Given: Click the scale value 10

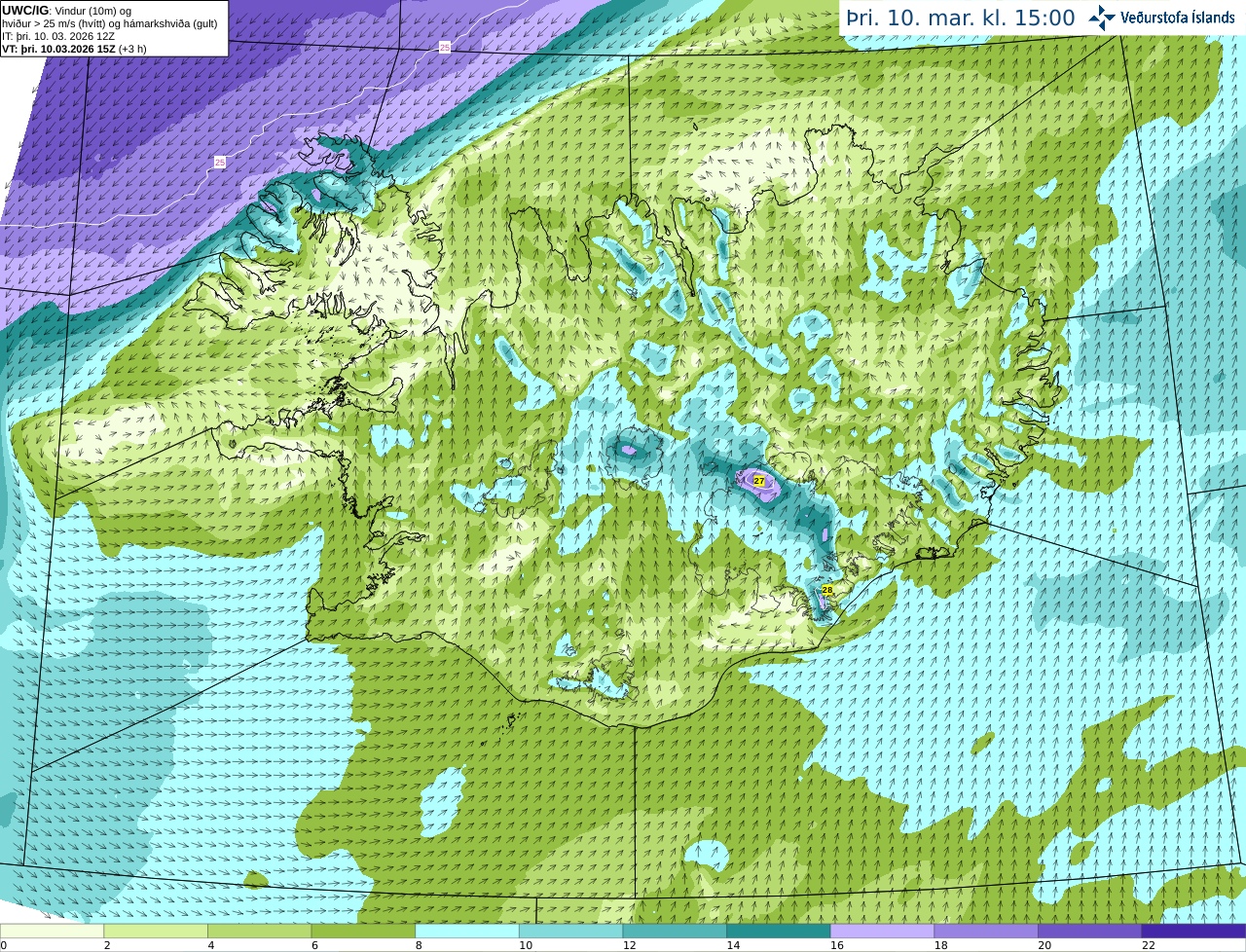Looking at the screenshot, I should pos(526,945).
